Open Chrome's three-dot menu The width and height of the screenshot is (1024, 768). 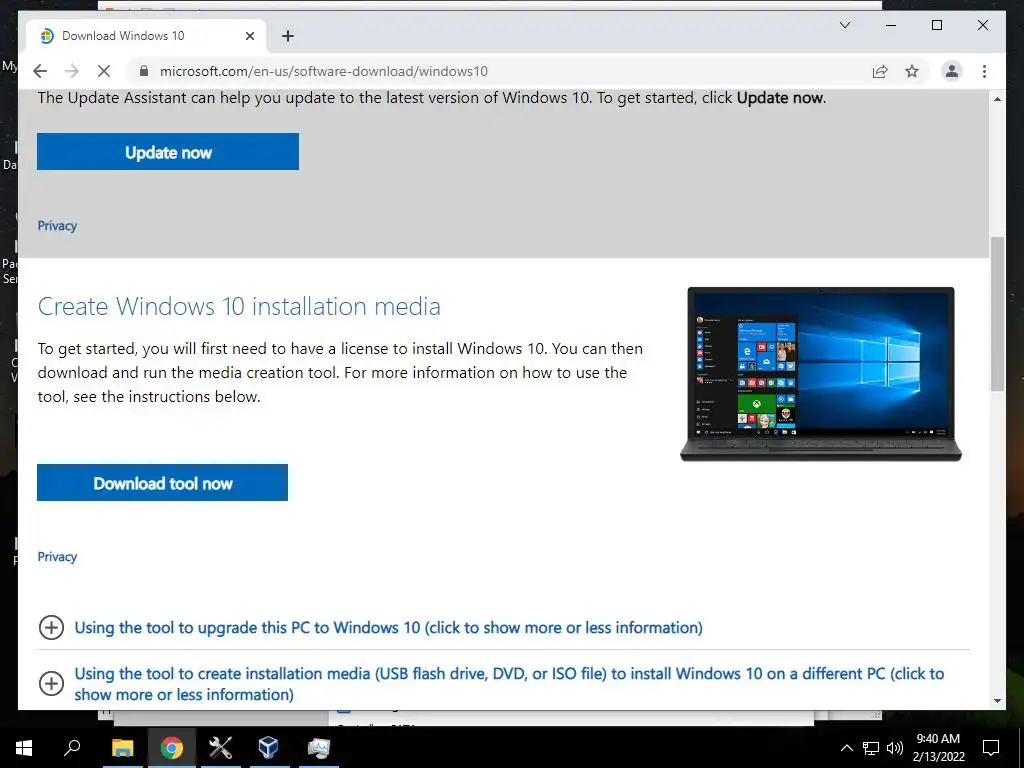coord(984,71)
